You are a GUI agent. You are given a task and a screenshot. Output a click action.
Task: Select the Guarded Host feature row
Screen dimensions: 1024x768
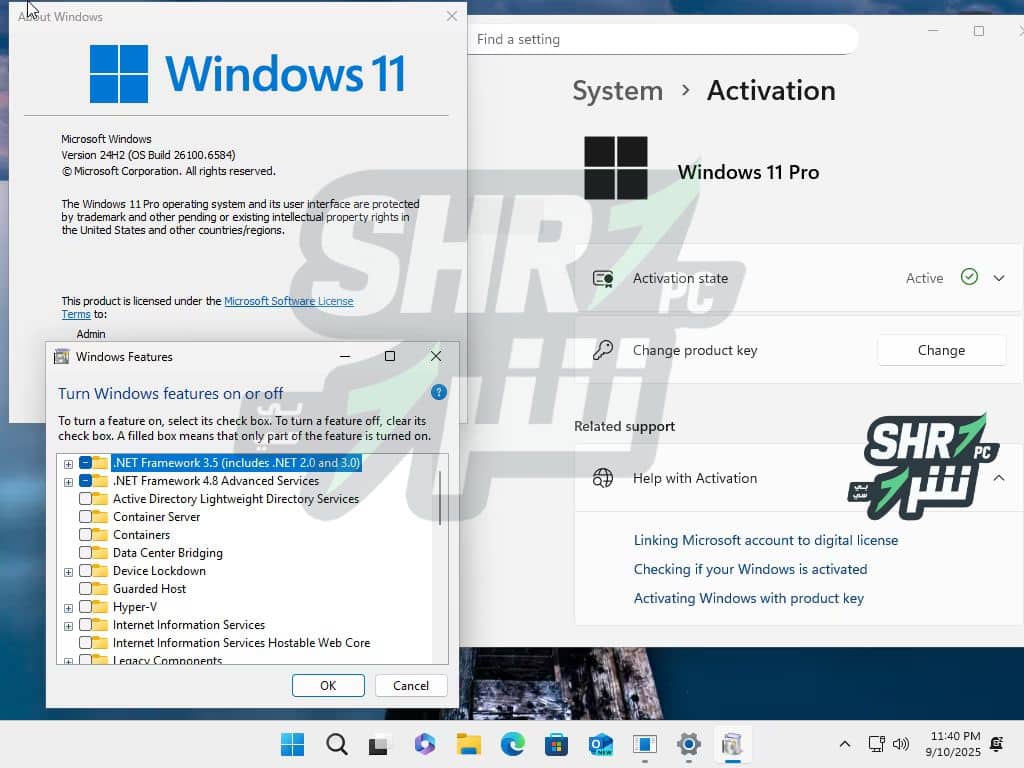click(x=149, y=588)
